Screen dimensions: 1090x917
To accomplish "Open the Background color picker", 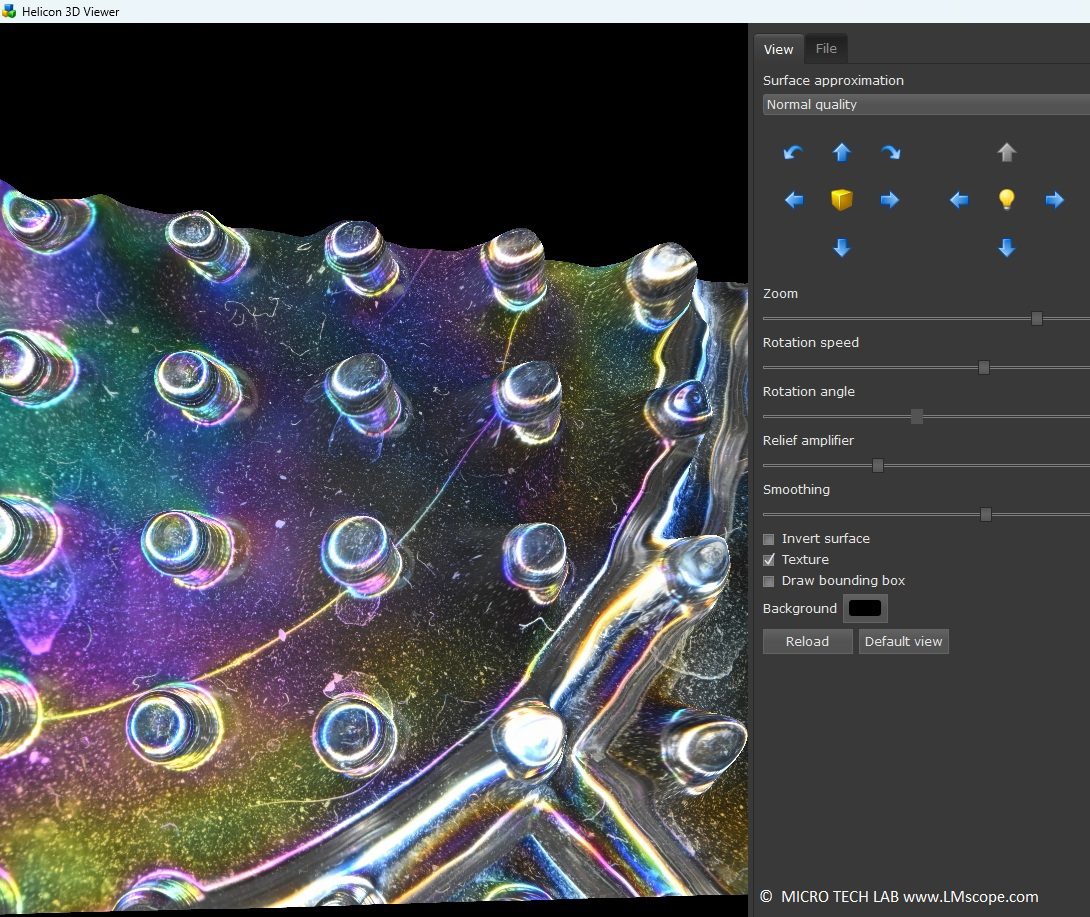I will (x=864, y=608).
